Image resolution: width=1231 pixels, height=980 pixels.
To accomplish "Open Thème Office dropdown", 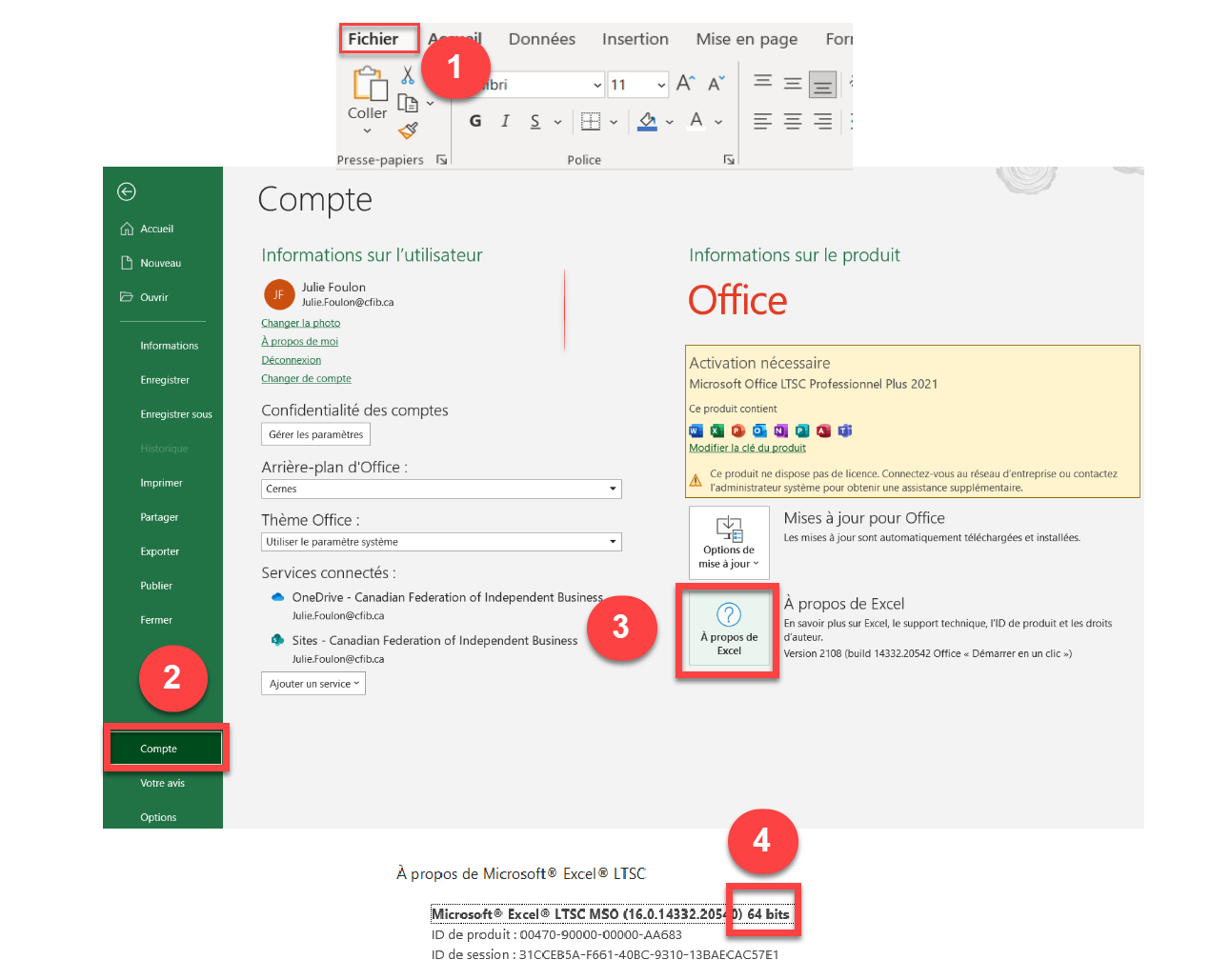I will click(441, 542).
